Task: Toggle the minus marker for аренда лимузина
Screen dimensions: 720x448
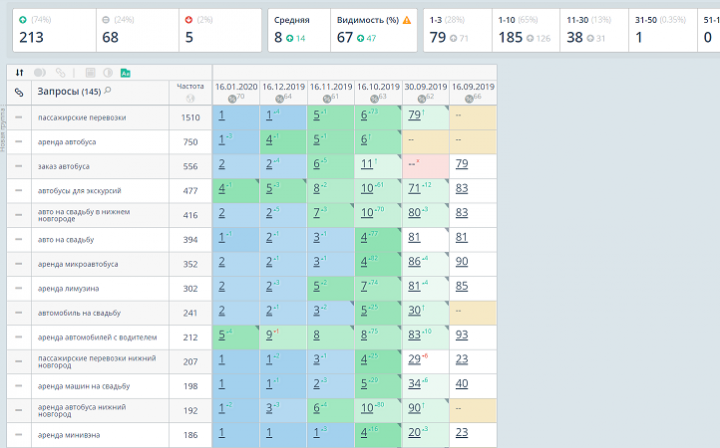Action: tap(19, 288)
